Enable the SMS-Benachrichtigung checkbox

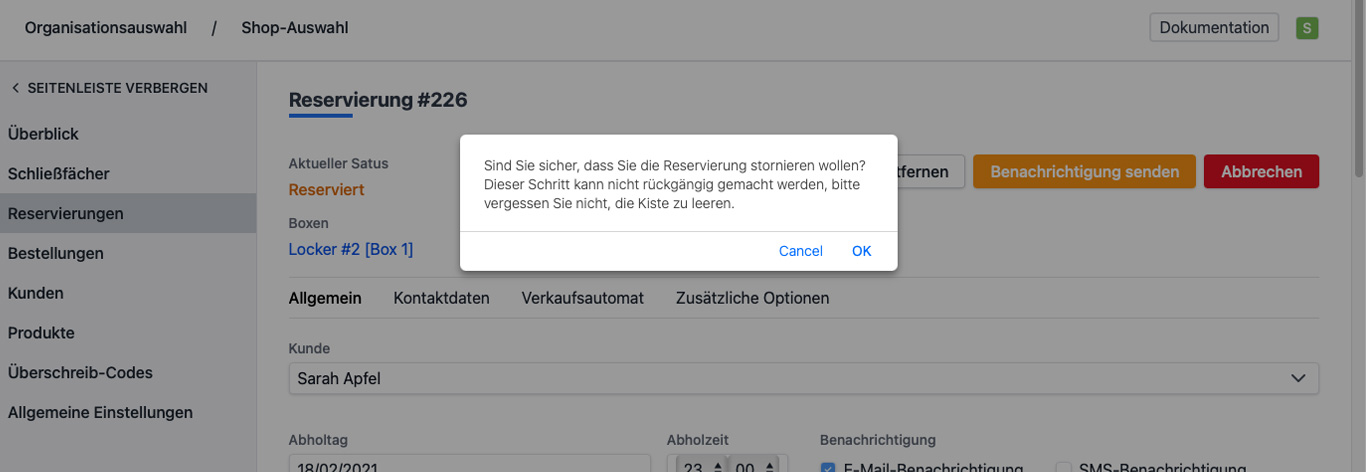[1063, 467]
